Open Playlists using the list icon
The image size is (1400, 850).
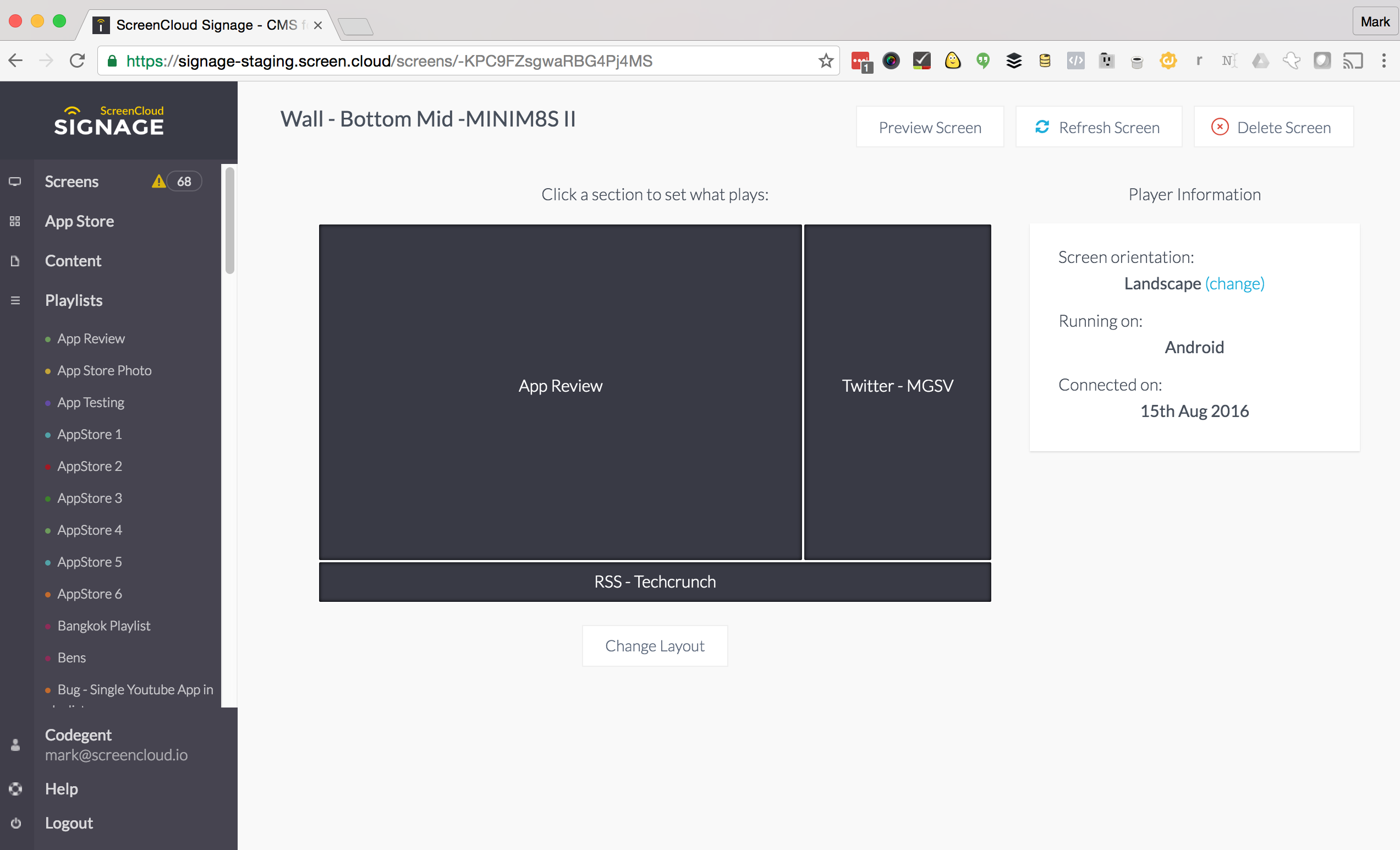coord(15,300)
